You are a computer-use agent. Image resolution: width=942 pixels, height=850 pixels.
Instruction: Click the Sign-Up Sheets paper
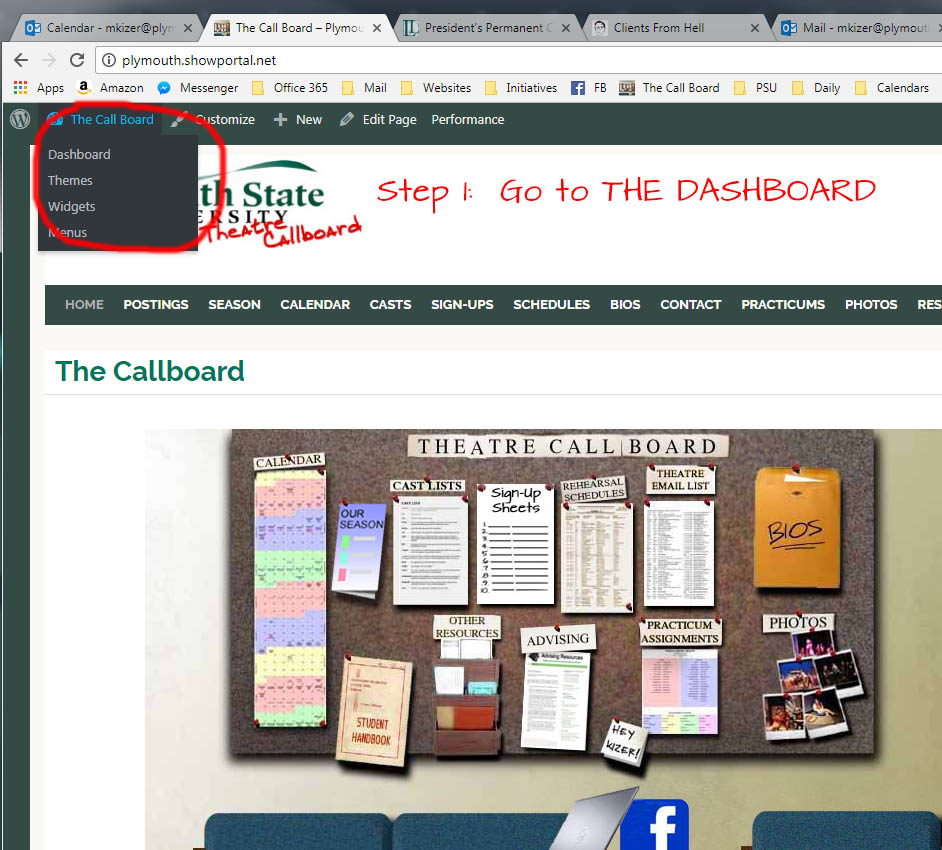click(515, 544)
